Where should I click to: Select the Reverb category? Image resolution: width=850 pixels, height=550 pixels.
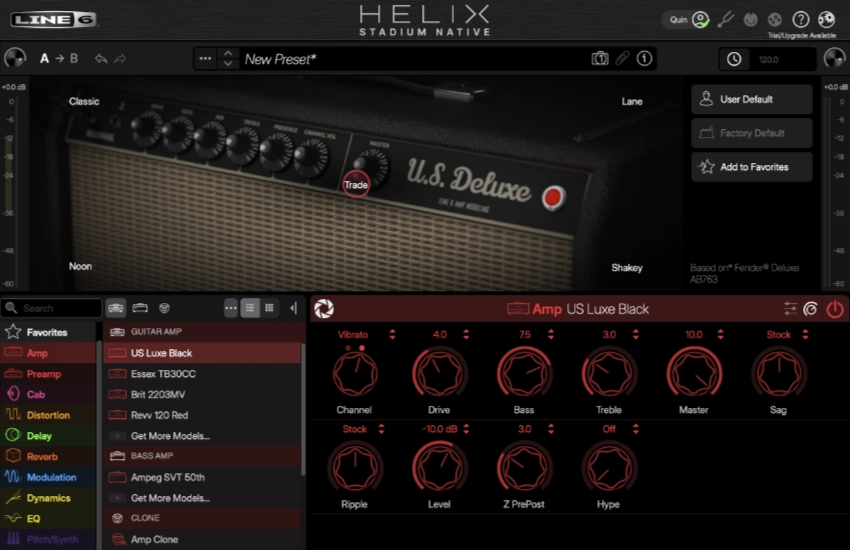coord(48,456)
